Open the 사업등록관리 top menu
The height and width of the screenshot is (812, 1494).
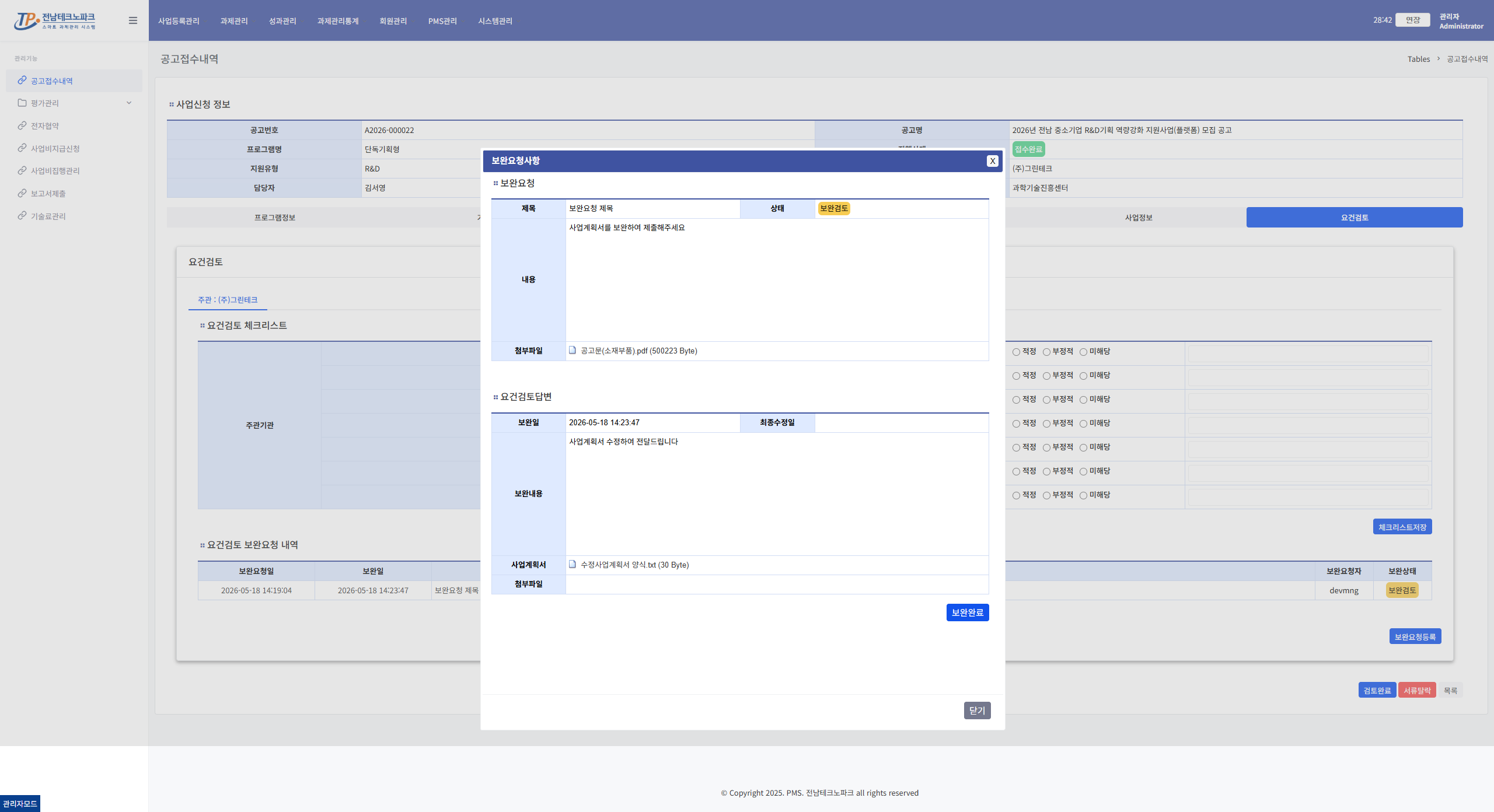coord(179,21)
